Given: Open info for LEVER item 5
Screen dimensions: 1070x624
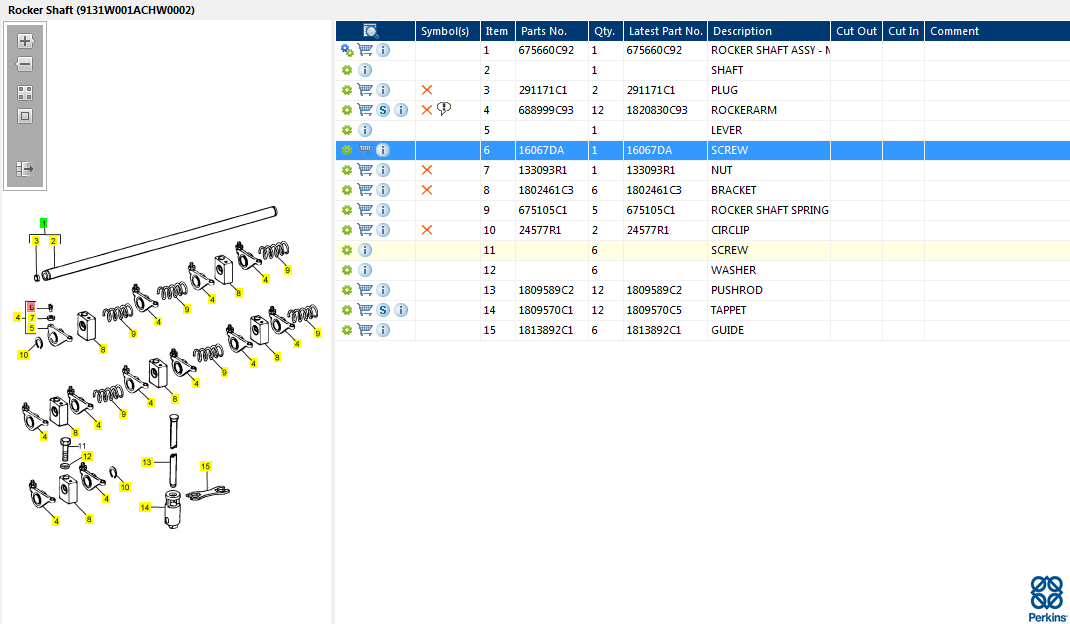Looking at the screenshot, I should pyautogui.click(x=365, y=130).
